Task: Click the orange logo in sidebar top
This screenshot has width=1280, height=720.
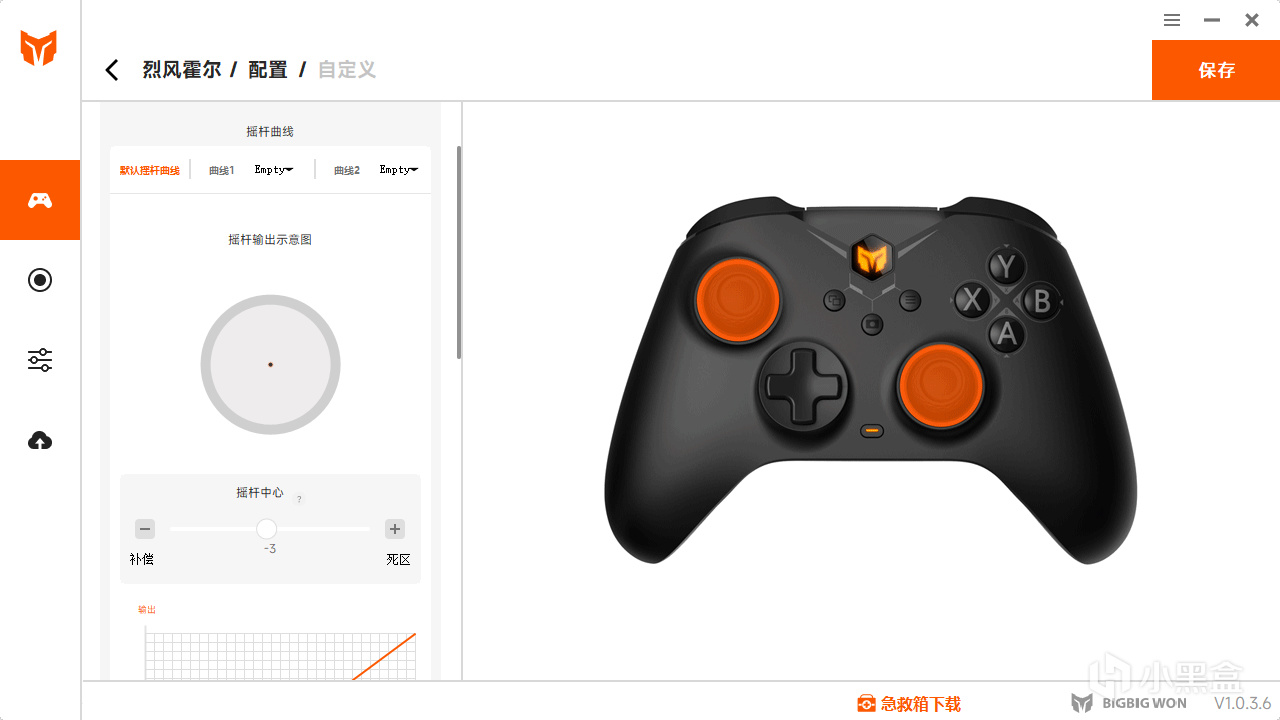Action: coord(39,48)
